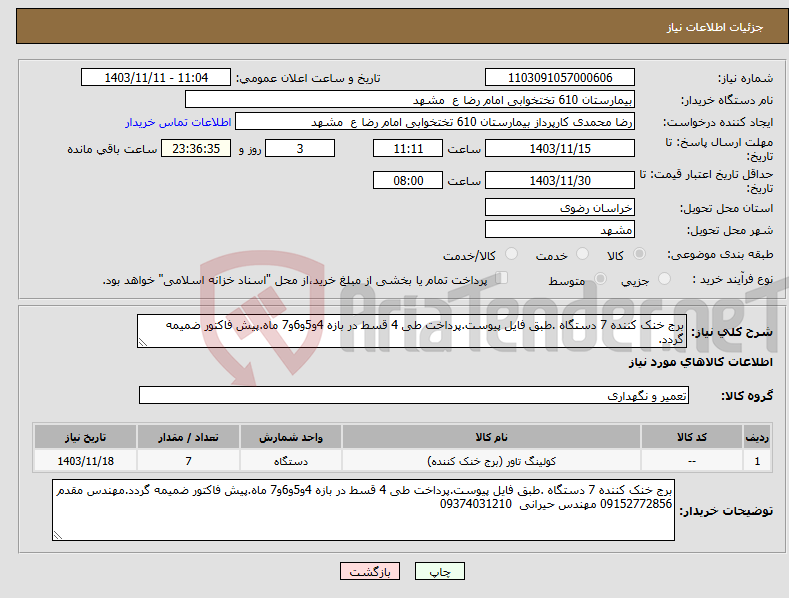Click the واحد شمارش column header
The image size is (789, 598).
(290, 437)
